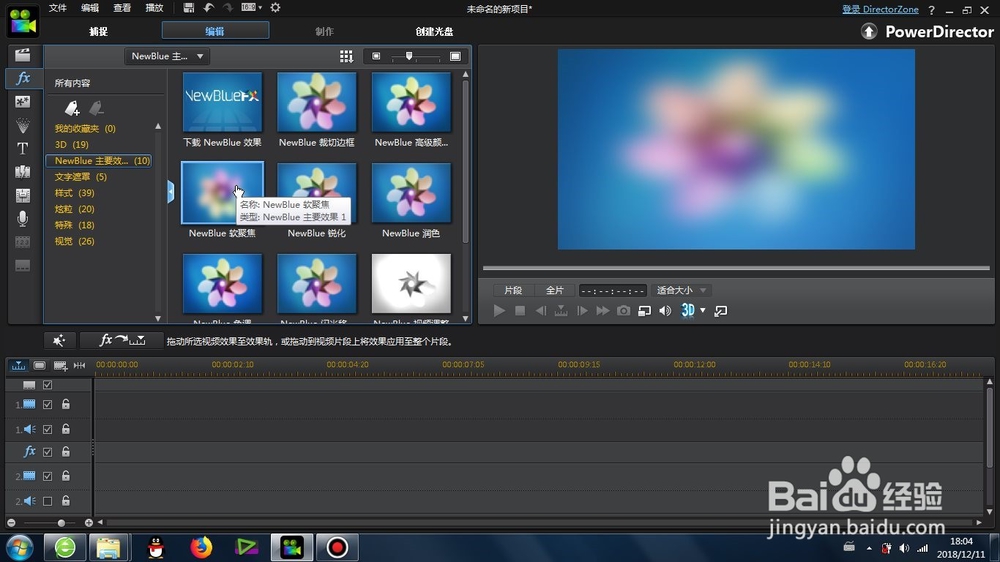Open the fit size 适合大小 dropdown
1000x562 pixels.
click(x=682, y=290)
